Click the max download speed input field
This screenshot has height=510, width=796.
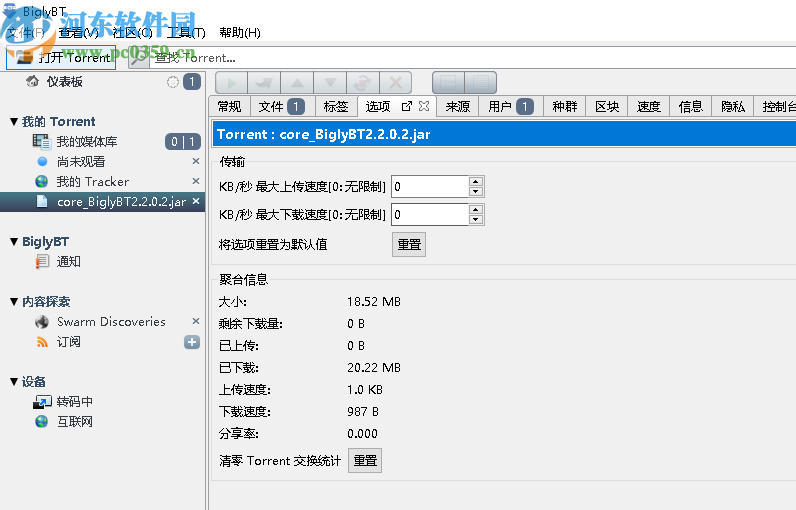(429, 215)
